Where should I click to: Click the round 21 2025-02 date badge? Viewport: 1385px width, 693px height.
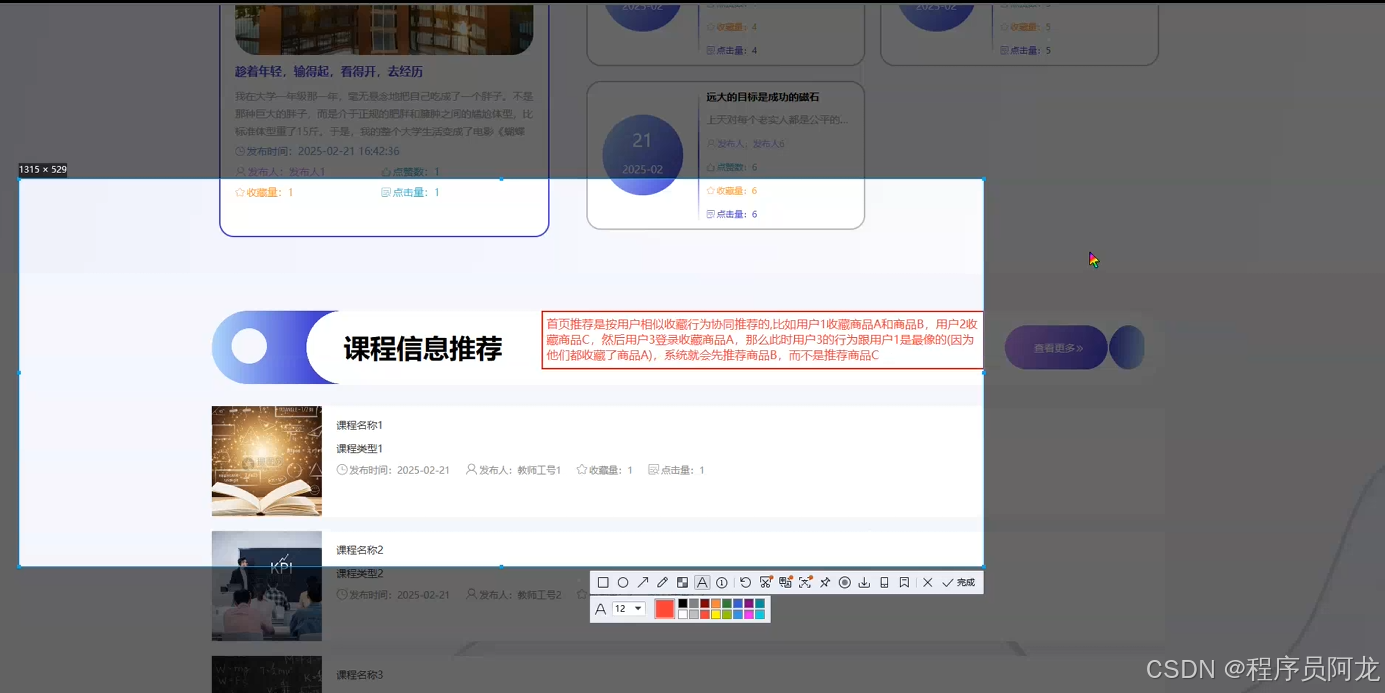pyautogui.click(x=642, y=154)
